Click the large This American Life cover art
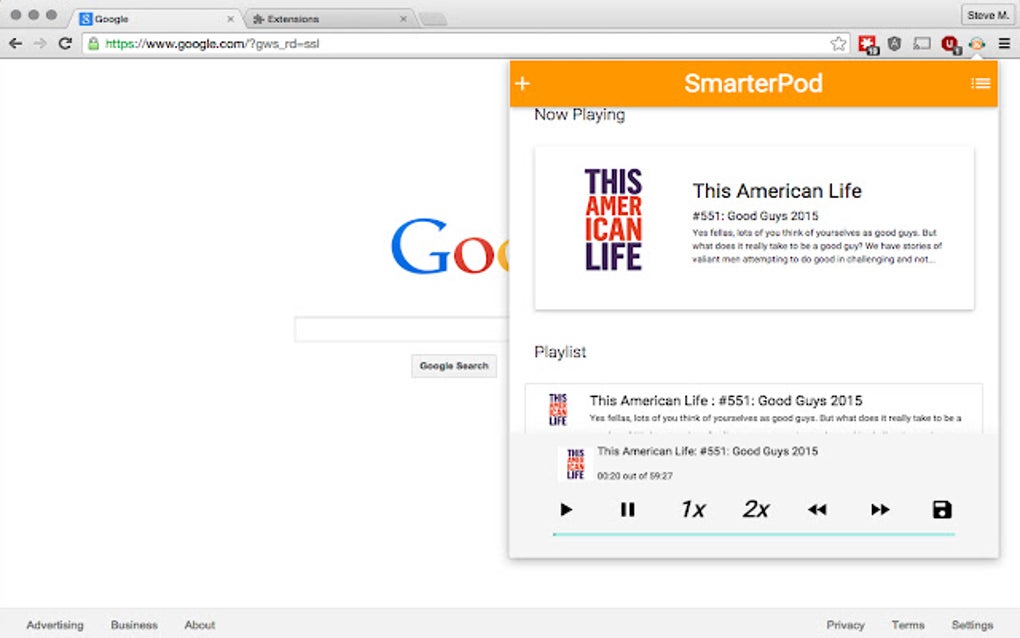 coord(613,219)
